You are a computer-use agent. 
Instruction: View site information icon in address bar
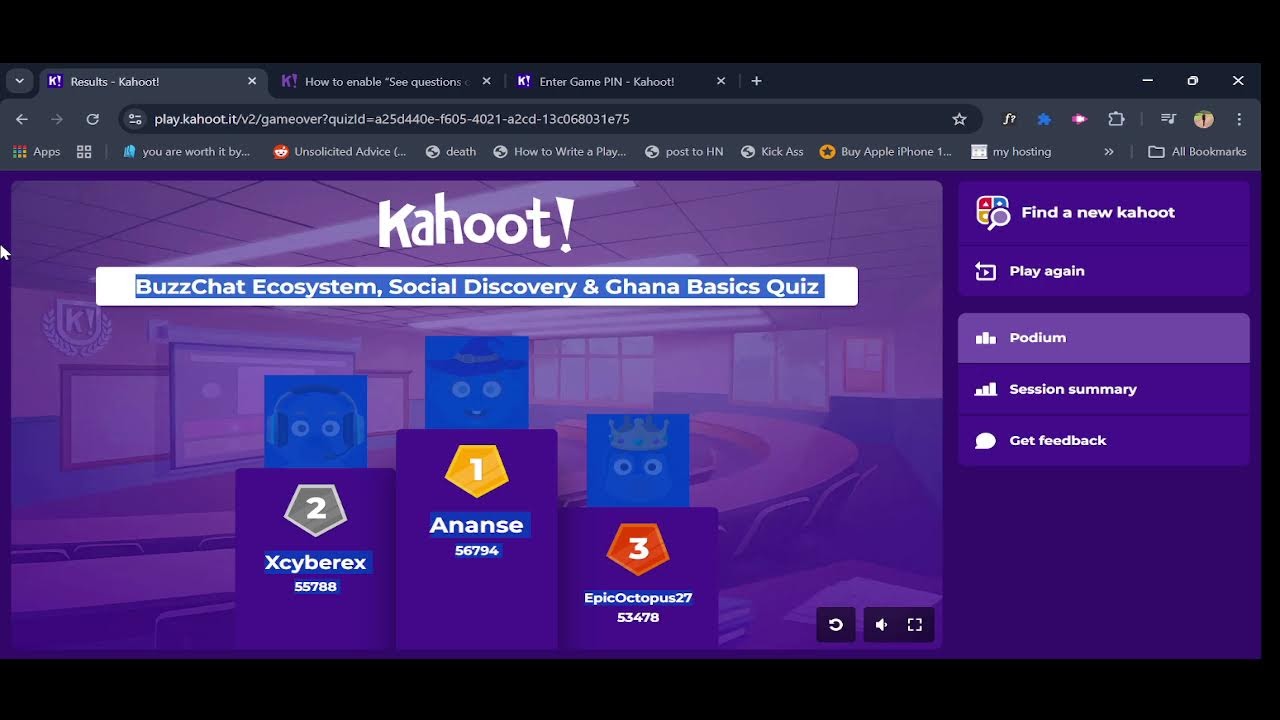[136, 119]
